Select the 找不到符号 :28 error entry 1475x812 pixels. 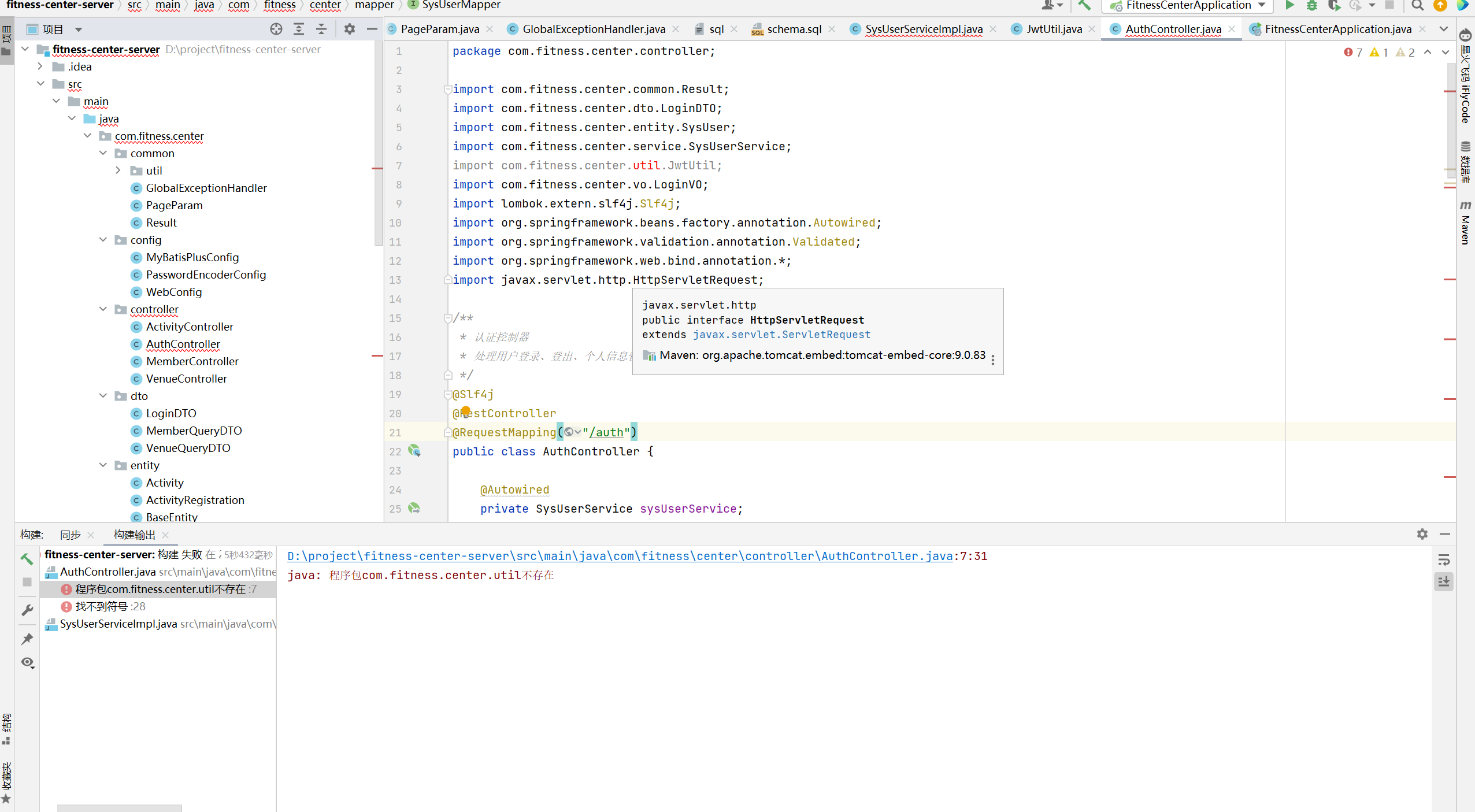click(110, 606)
